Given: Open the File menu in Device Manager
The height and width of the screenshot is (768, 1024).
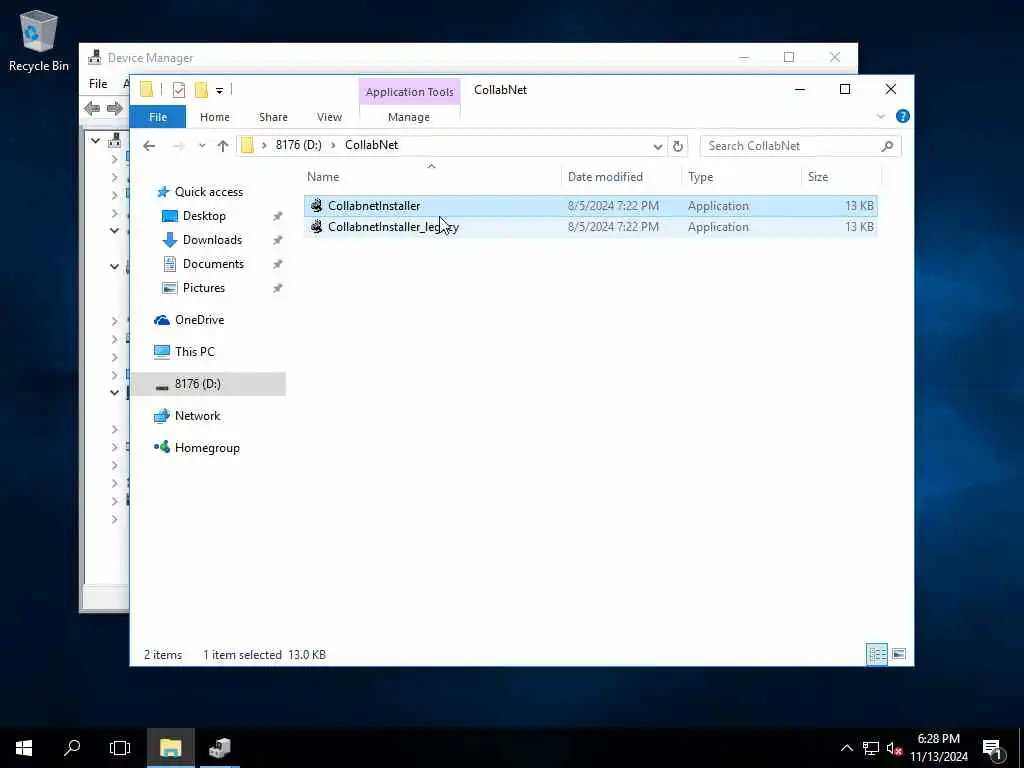Looking at the screenshot, I should pyautogui.click(x=98, y=84).
